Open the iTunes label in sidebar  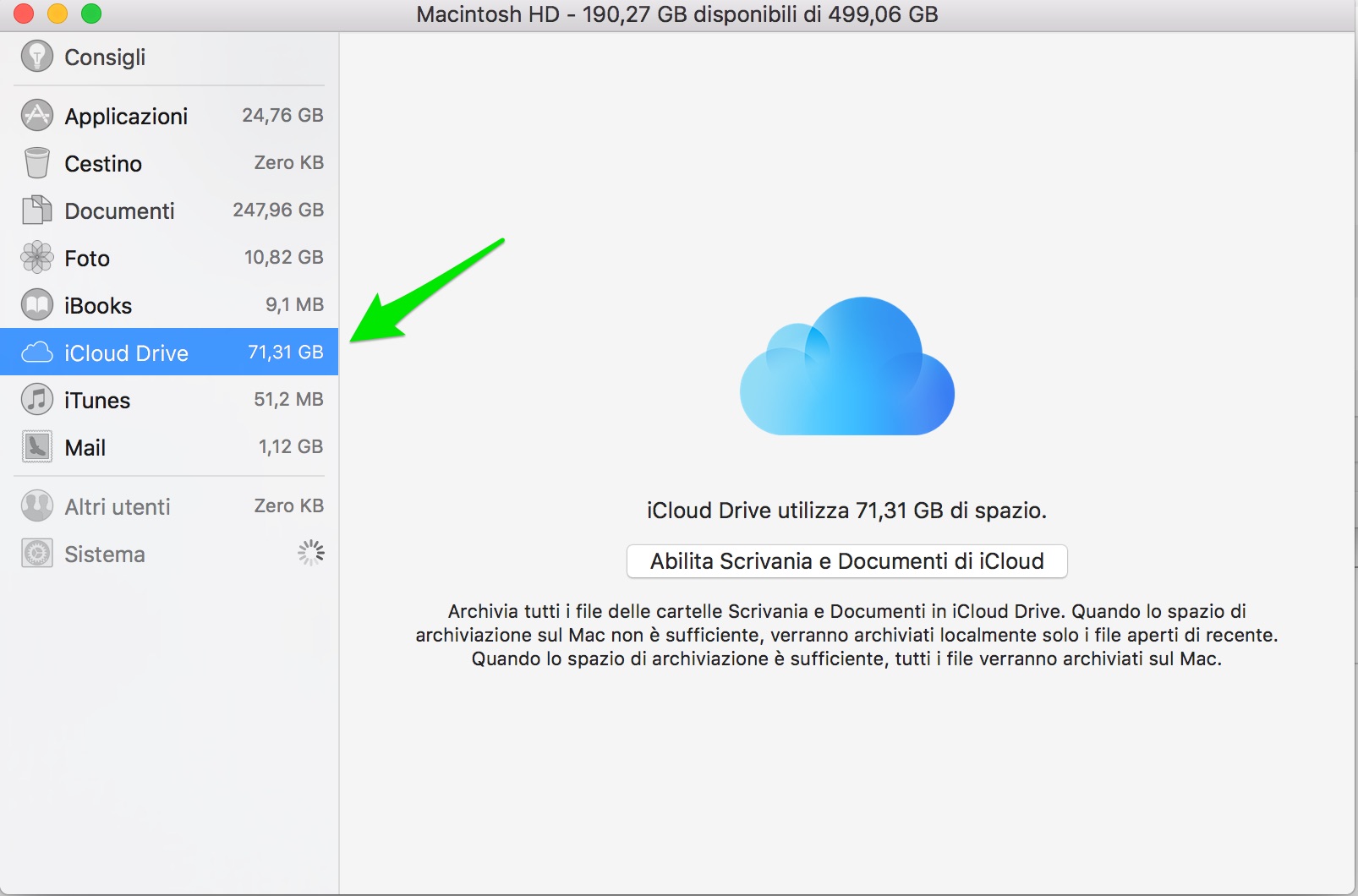tap(97, 400)
